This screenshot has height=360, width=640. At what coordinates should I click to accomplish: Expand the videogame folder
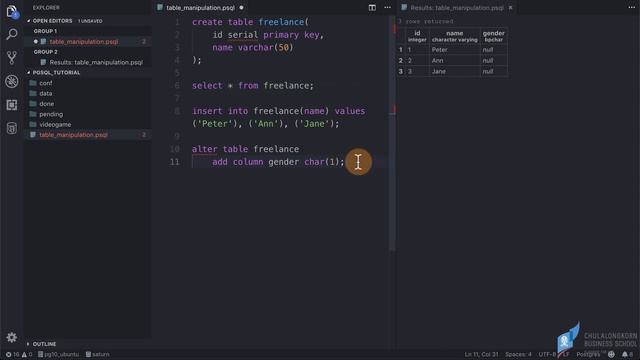tap(55, 124)
